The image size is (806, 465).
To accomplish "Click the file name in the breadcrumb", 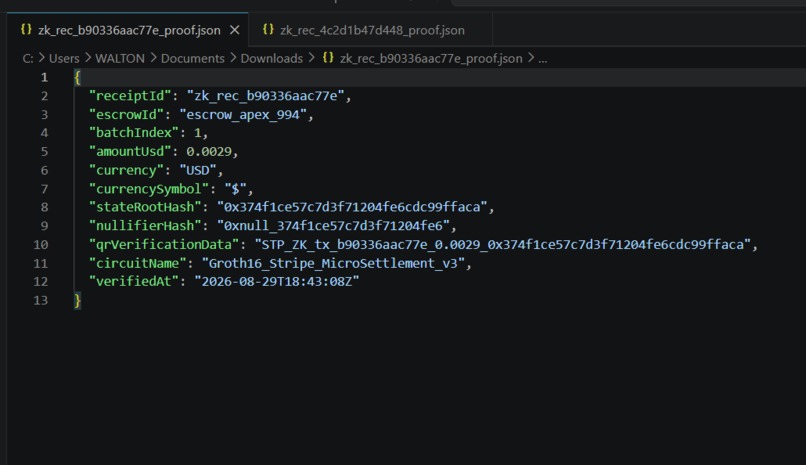I will 431,59.
